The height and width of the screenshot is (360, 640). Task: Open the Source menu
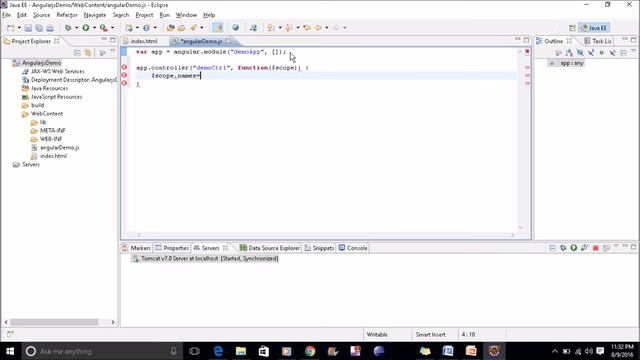(41, 15)
